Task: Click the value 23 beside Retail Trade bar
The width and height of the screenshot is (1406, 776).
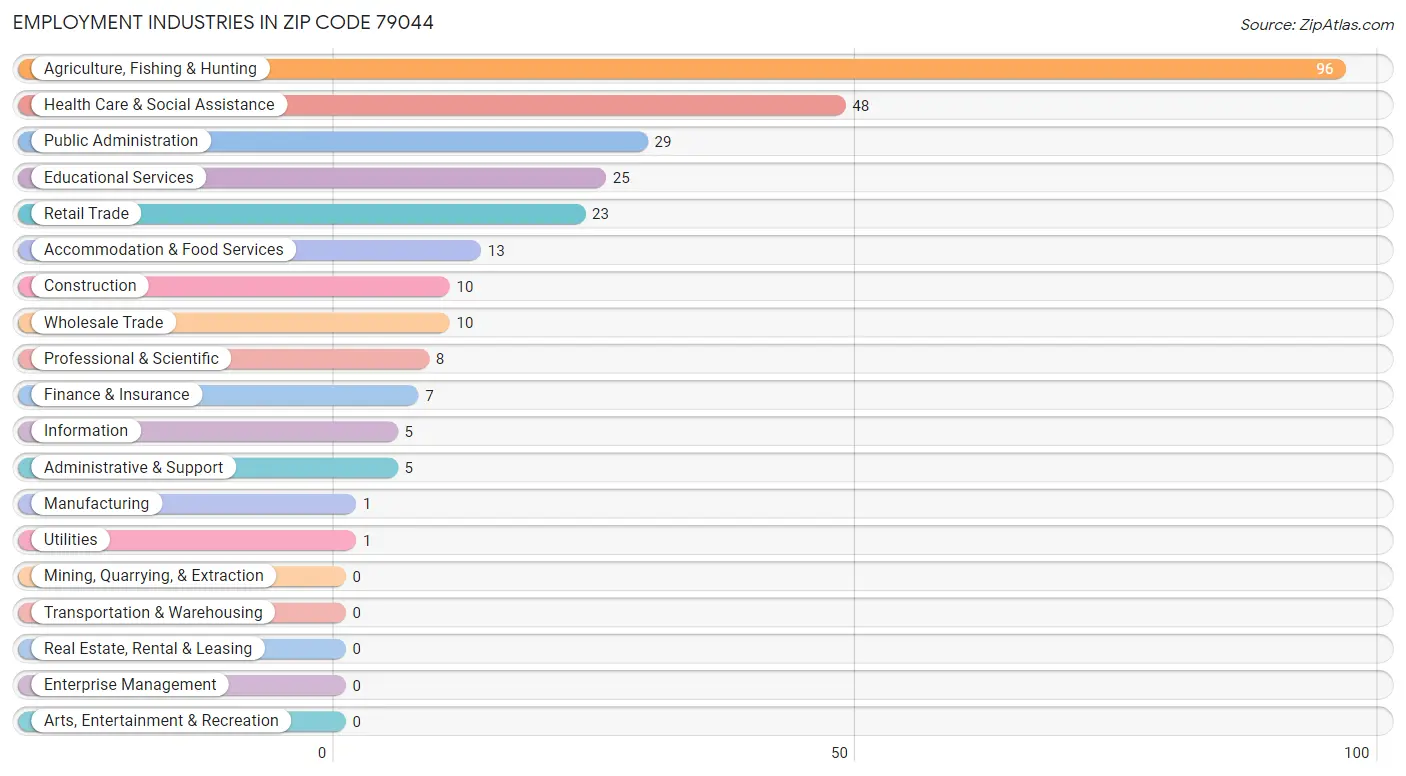Action: (600, 214)
